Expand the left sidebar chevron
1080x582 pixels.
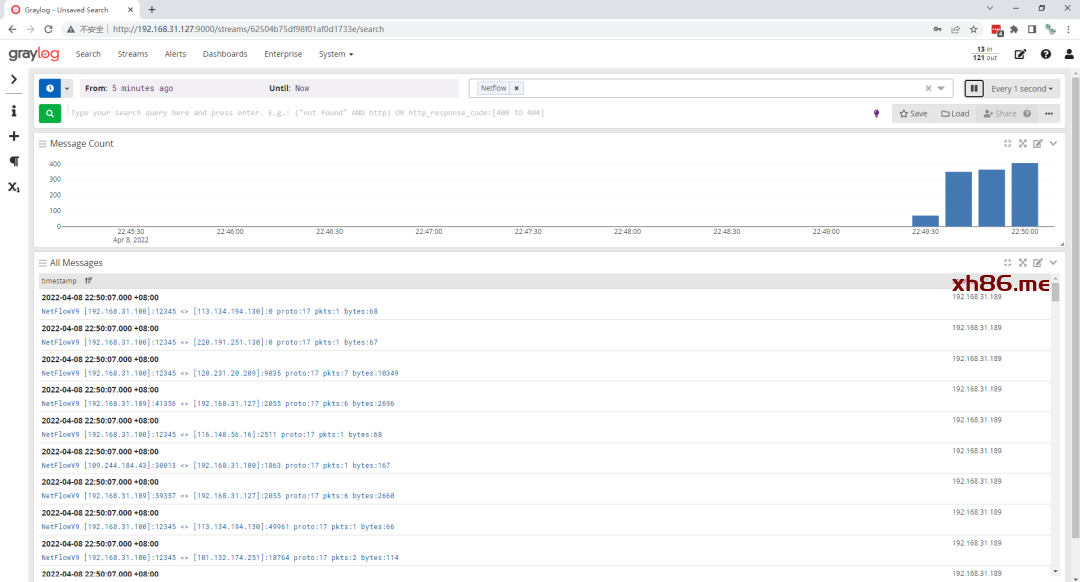tap(14, 79)
